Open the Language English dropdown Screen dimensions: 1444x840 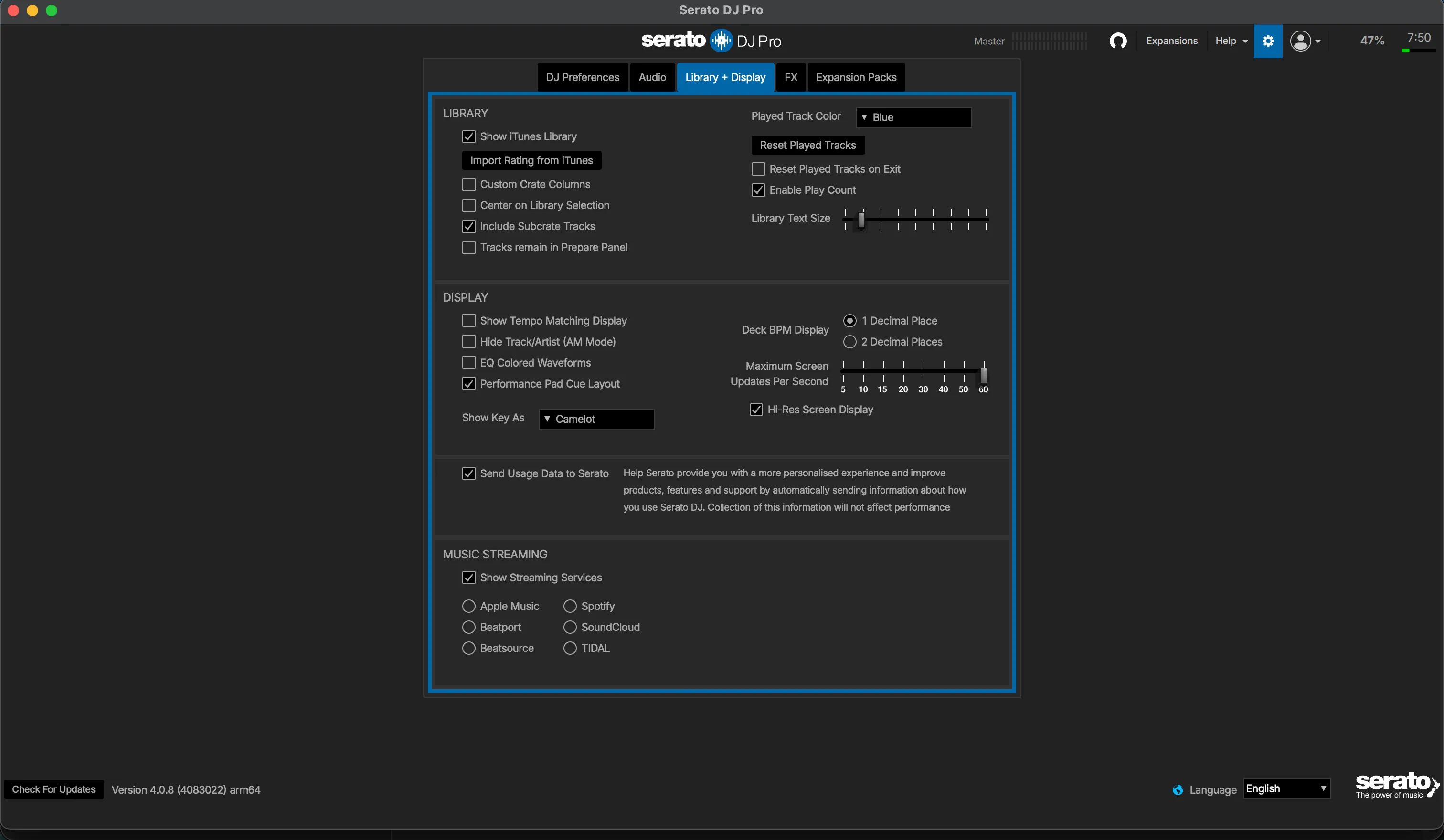tap(1286, 789)
